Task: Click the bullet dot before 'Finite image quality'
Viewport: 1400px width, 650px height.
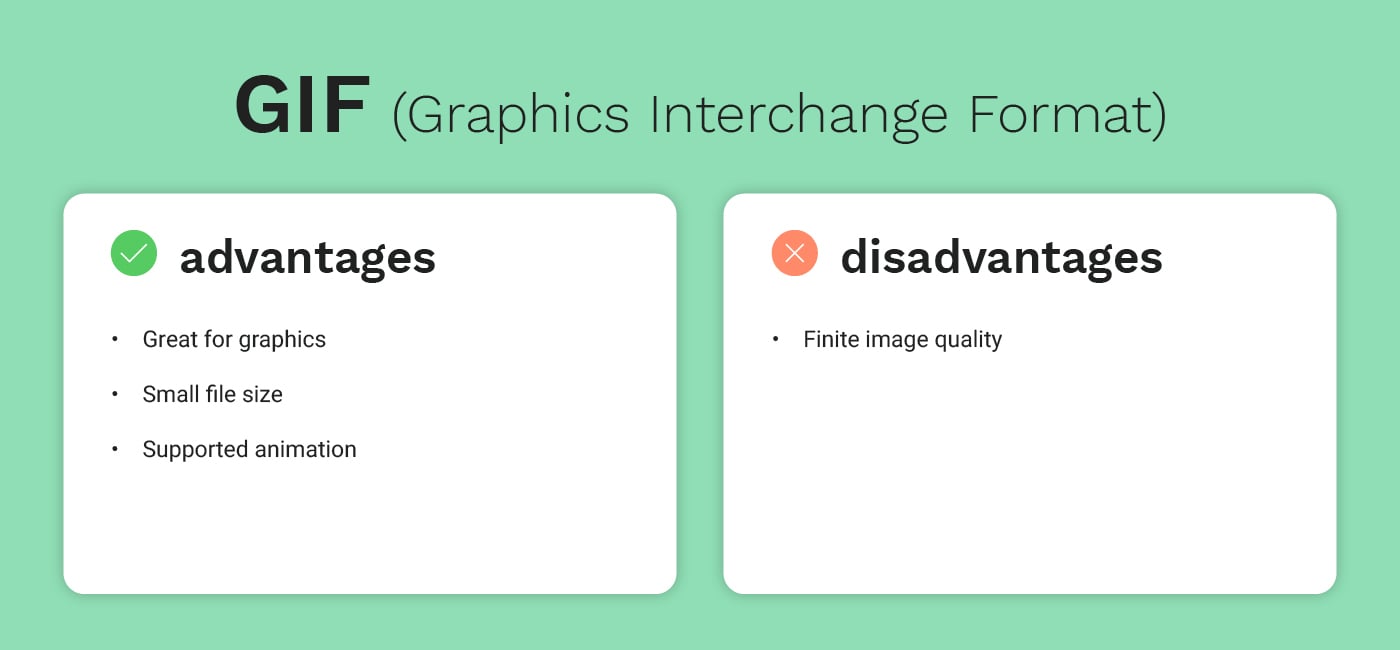Action: (776, 339)
